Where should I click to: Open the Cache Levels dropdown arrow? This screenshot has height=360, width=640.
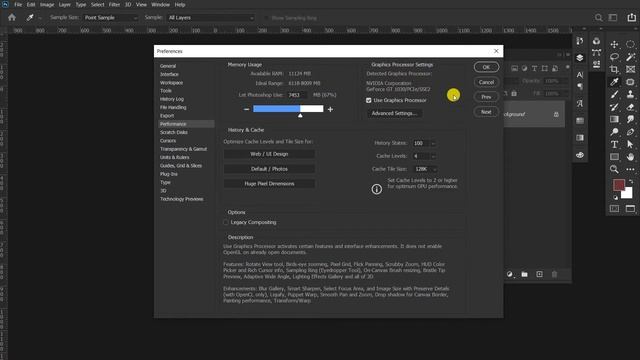[x=433, y=156]
